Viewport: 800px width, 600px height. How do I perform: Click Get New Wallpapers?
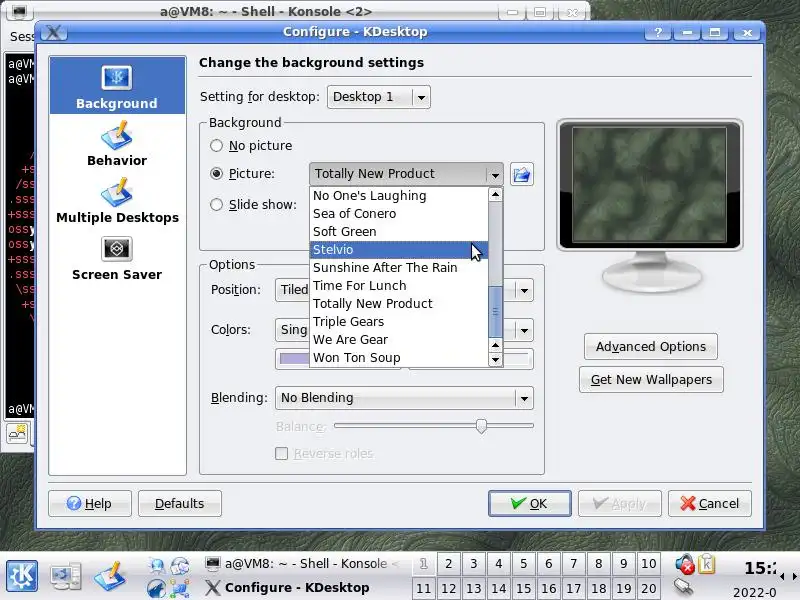click(x=651, y=380)
